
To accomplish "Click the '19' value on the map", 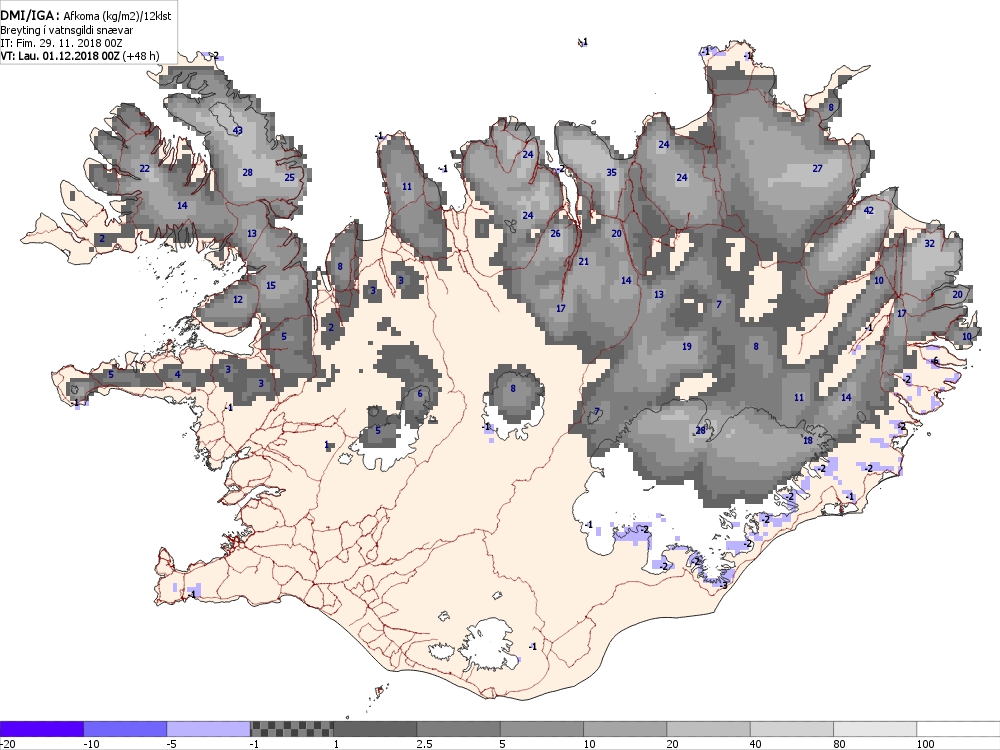I will (x=687, y=346).
